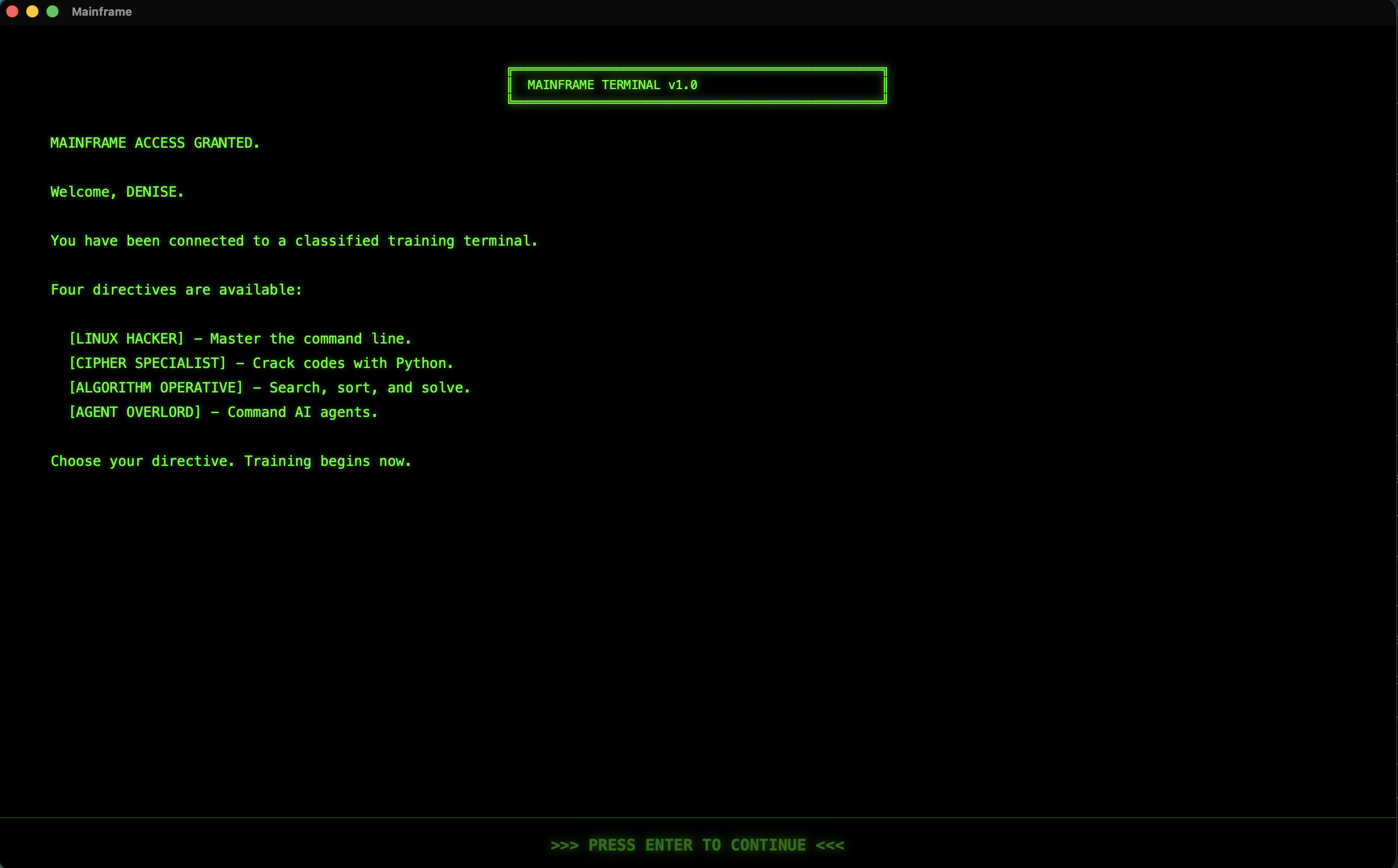This screenshot has height=868, width=1398.
Task: Select the ALGORITHM OPERATIVE directive line
Action: [269, 388]
